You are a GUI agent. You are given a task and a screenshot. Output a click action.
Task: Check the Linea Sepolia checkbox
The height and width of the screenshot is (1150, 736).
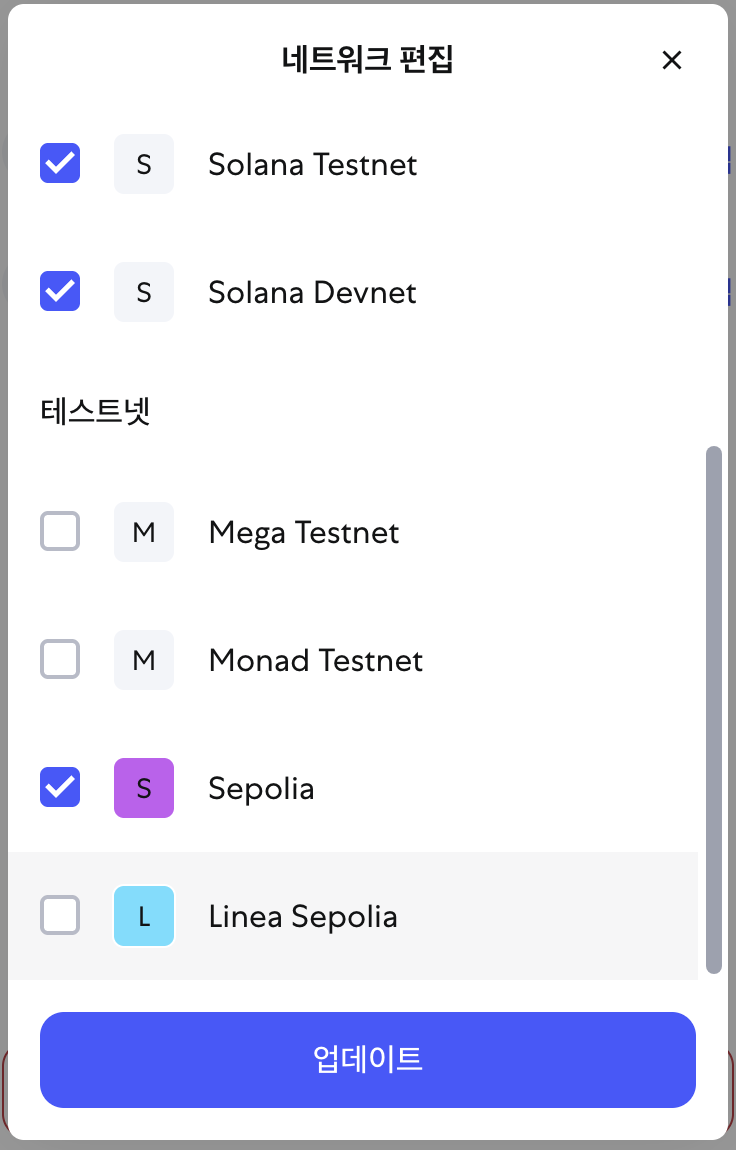point(60,916)
